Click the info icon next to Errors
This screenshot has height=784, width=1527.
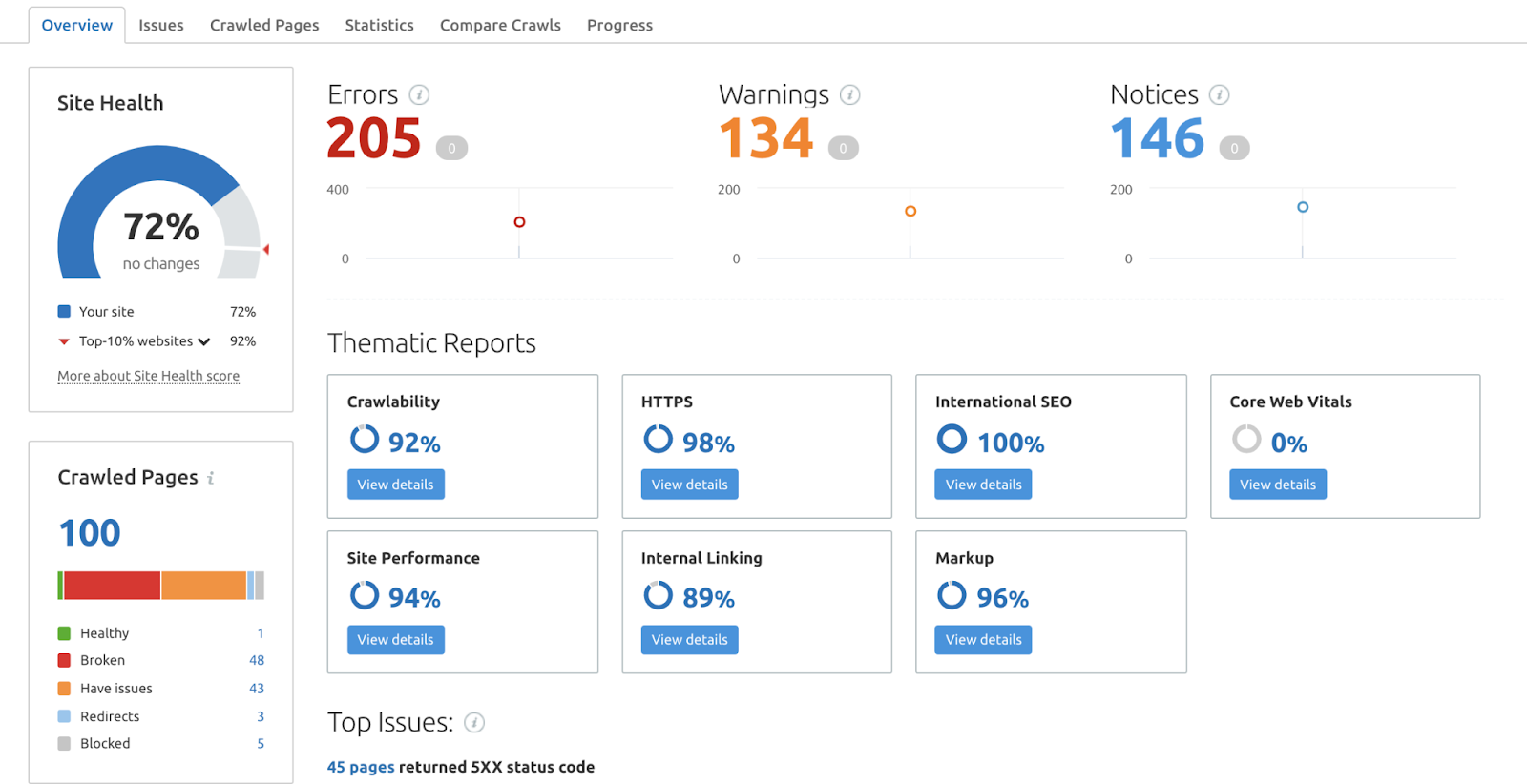pyautogui.click(x=419, y=94)
